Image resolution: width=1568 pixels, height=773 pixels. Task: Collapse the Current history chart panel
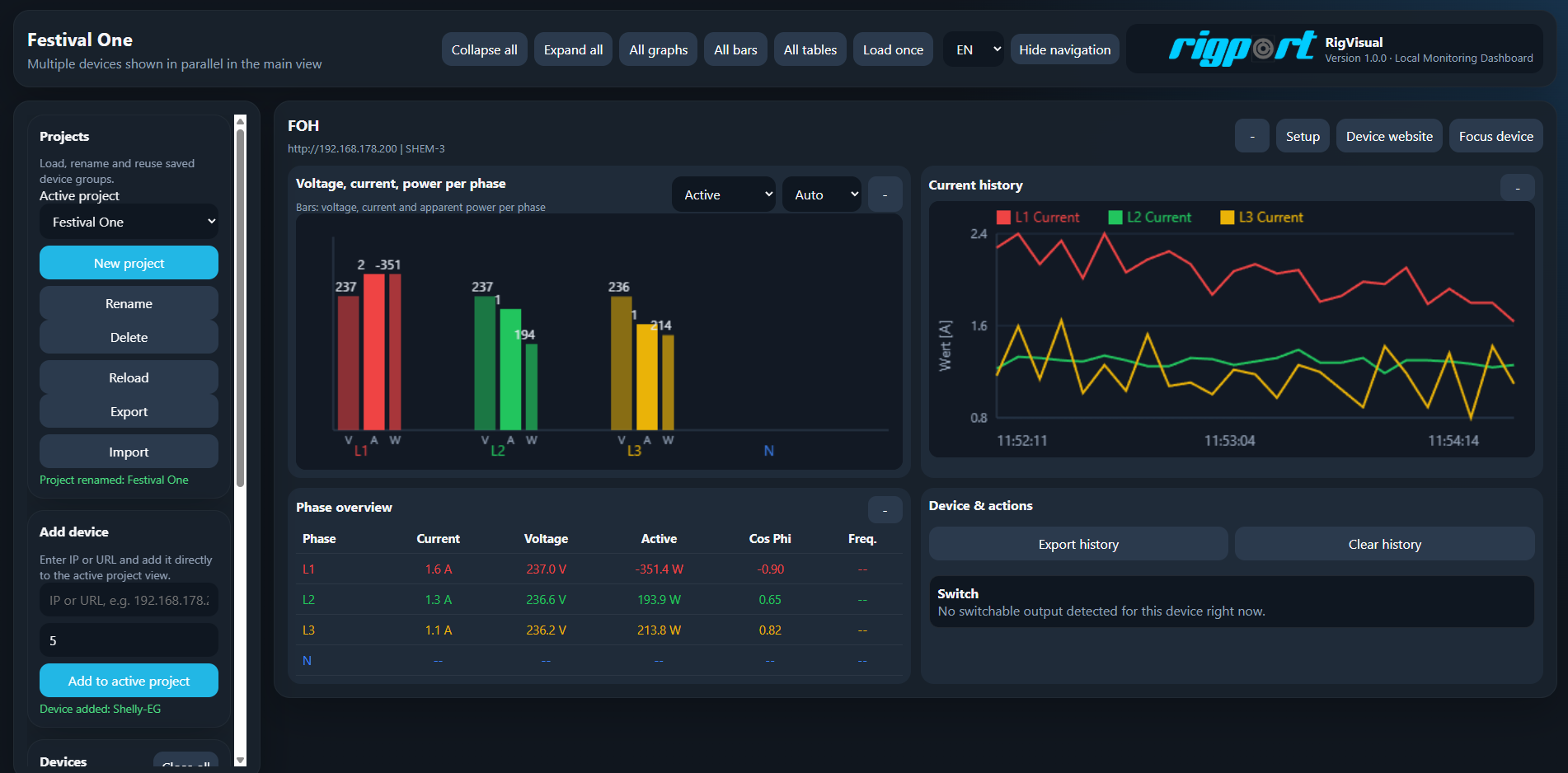click(x=1517, y=188)
